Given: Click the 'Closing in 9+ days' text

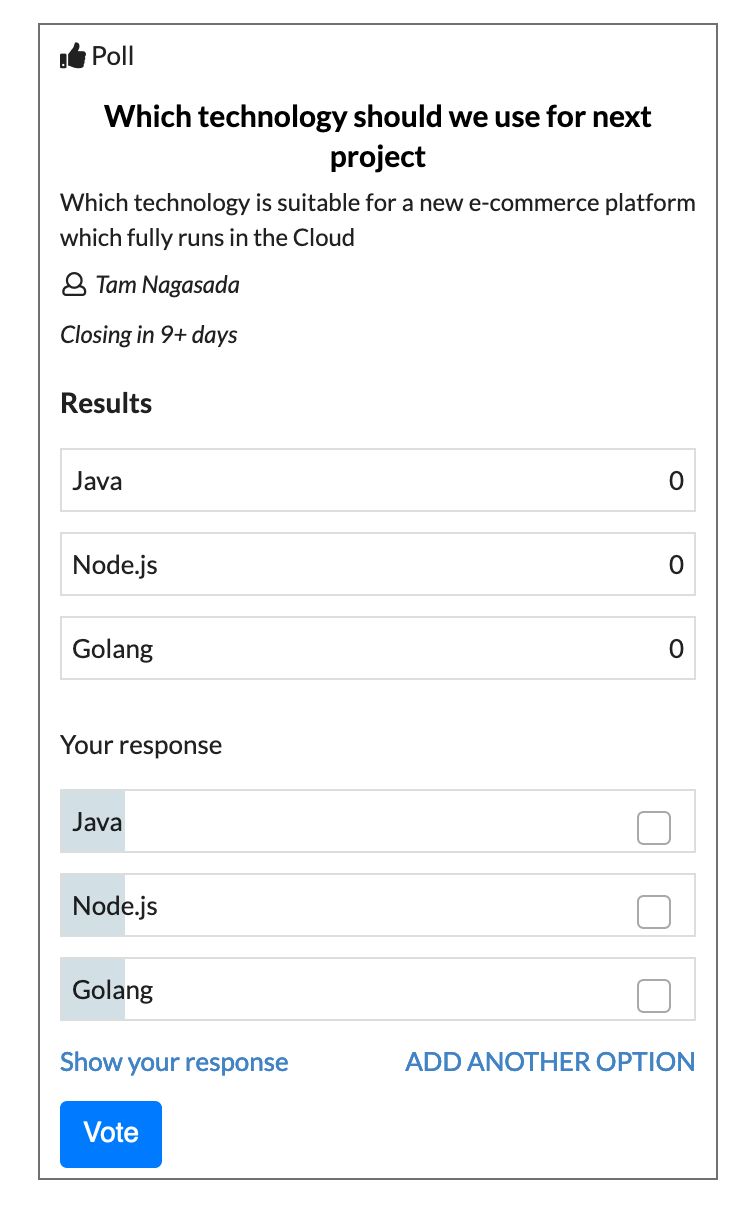Looking at the screenshot, I should 149,335.
